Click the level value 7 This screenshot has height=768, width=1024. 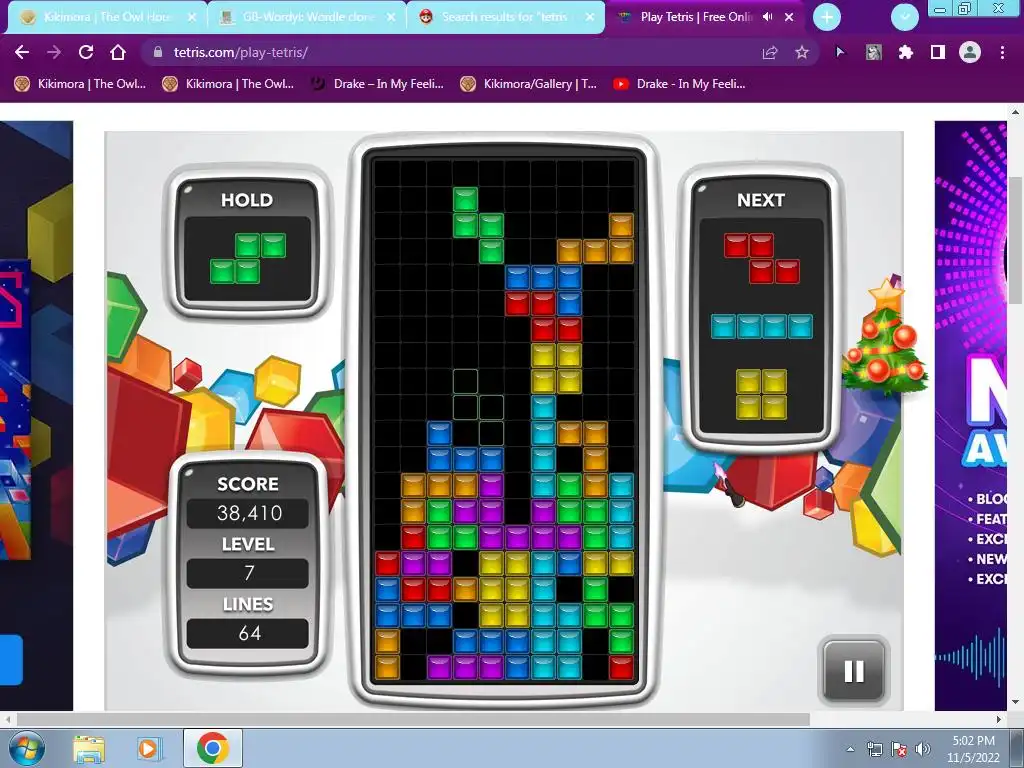[x=249, y=573]
